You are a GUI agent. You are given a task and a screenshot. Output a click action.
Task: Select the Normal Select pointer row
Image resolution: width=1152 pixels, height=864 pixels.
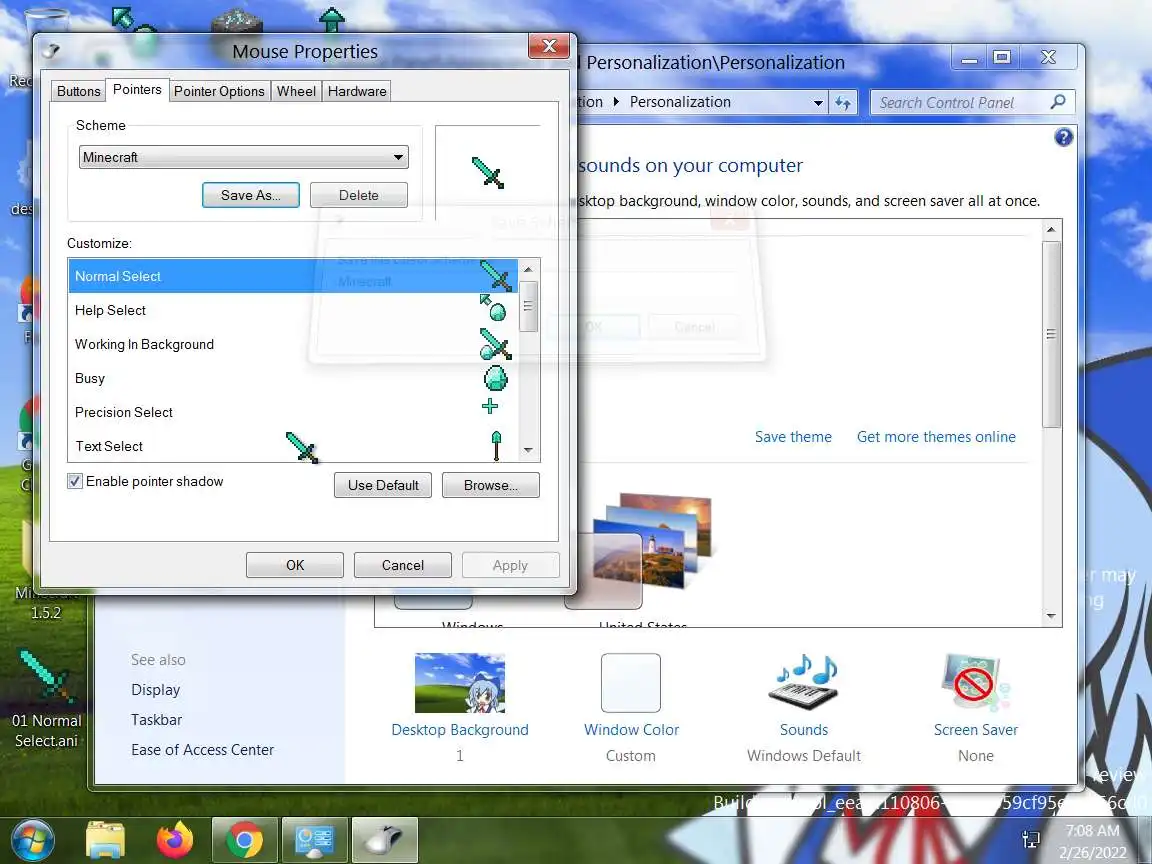pyautogui.click(x=292, y=276)
